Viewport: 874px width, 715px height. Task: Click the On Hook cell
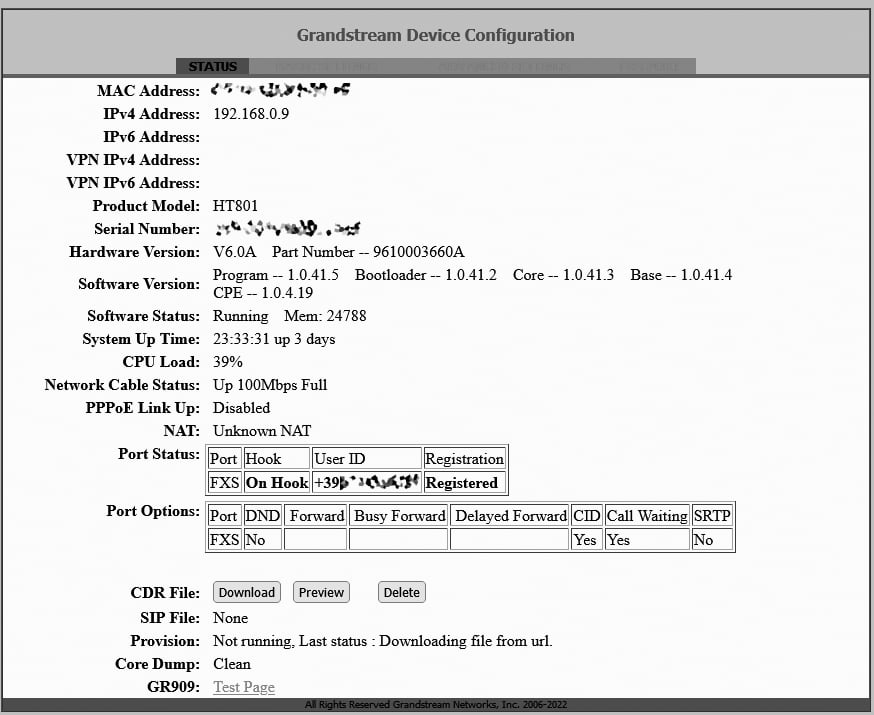tap(276, 483)
